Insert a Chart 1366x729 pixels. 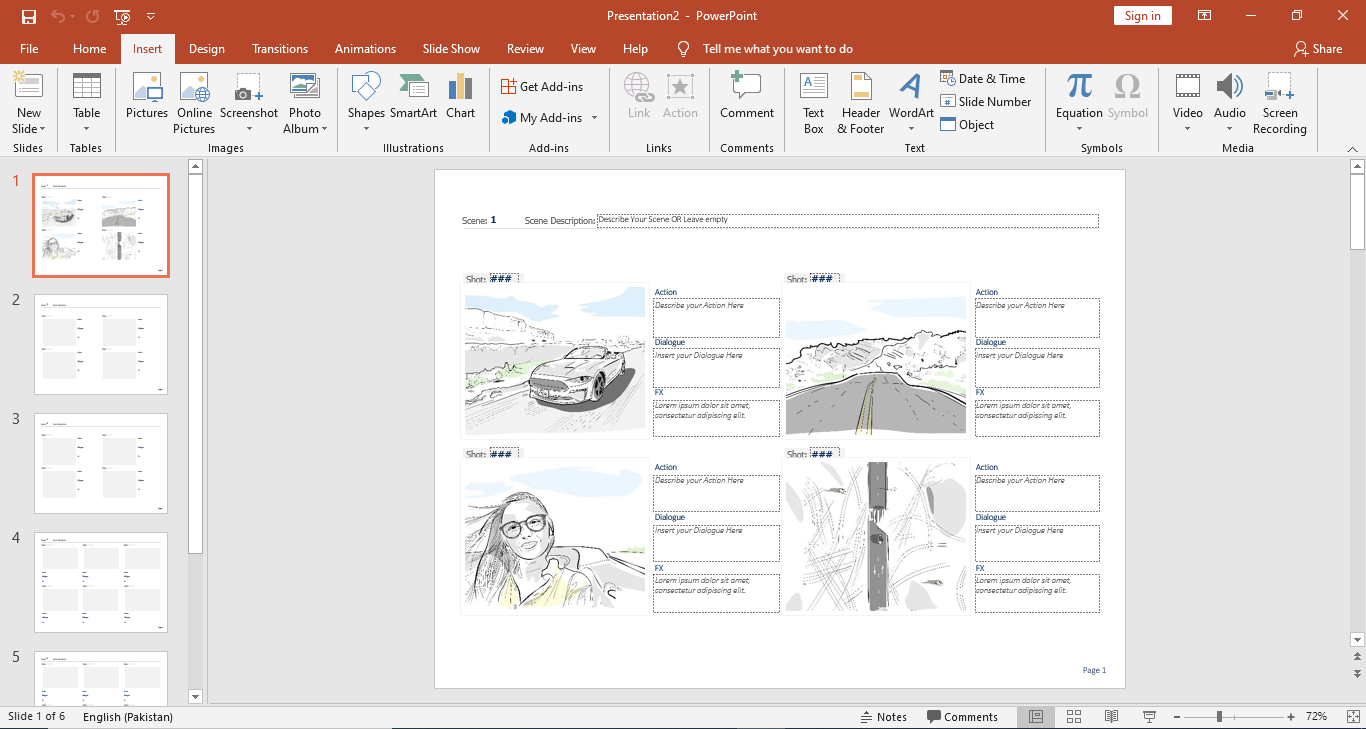(x=460, y=97)
